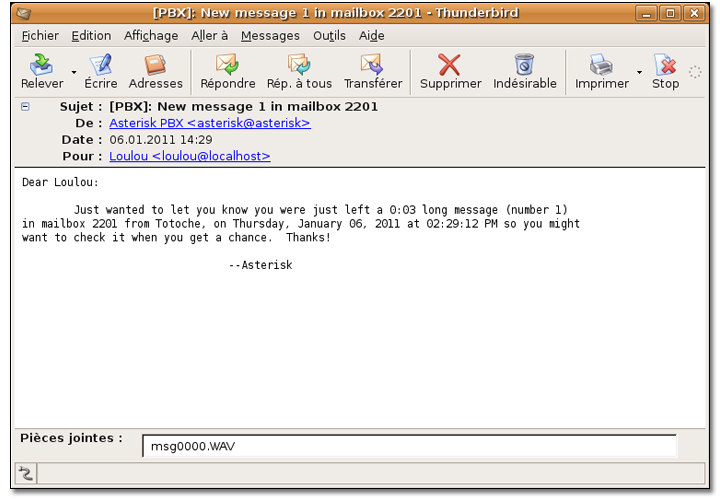
Task: Click the Relever get mail icon
Action: (41, 65)
